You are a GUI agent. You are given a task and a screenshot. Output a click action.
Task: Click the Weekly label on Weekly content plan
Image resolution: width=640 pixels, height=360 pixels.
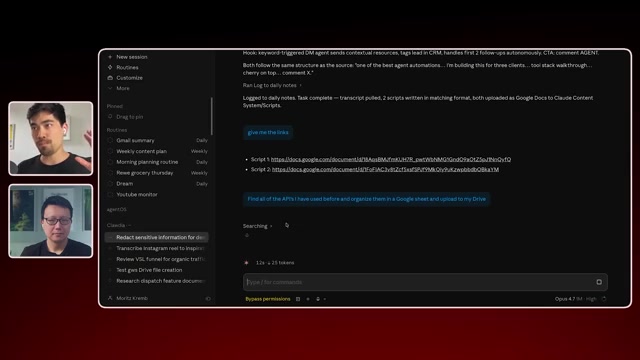tap(199, 151)
